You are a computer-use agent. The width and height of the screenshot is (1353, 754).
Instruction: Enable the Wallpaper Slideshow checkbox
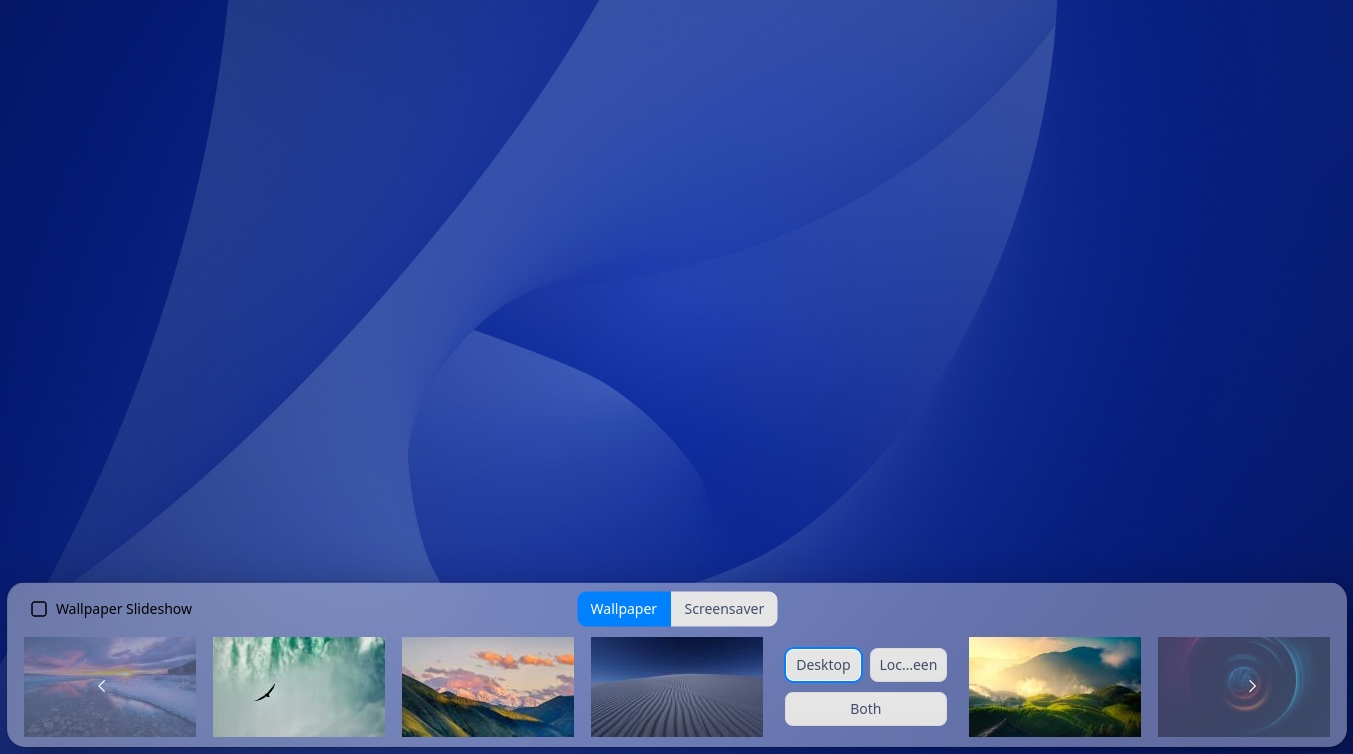click(x=39, y=609)
